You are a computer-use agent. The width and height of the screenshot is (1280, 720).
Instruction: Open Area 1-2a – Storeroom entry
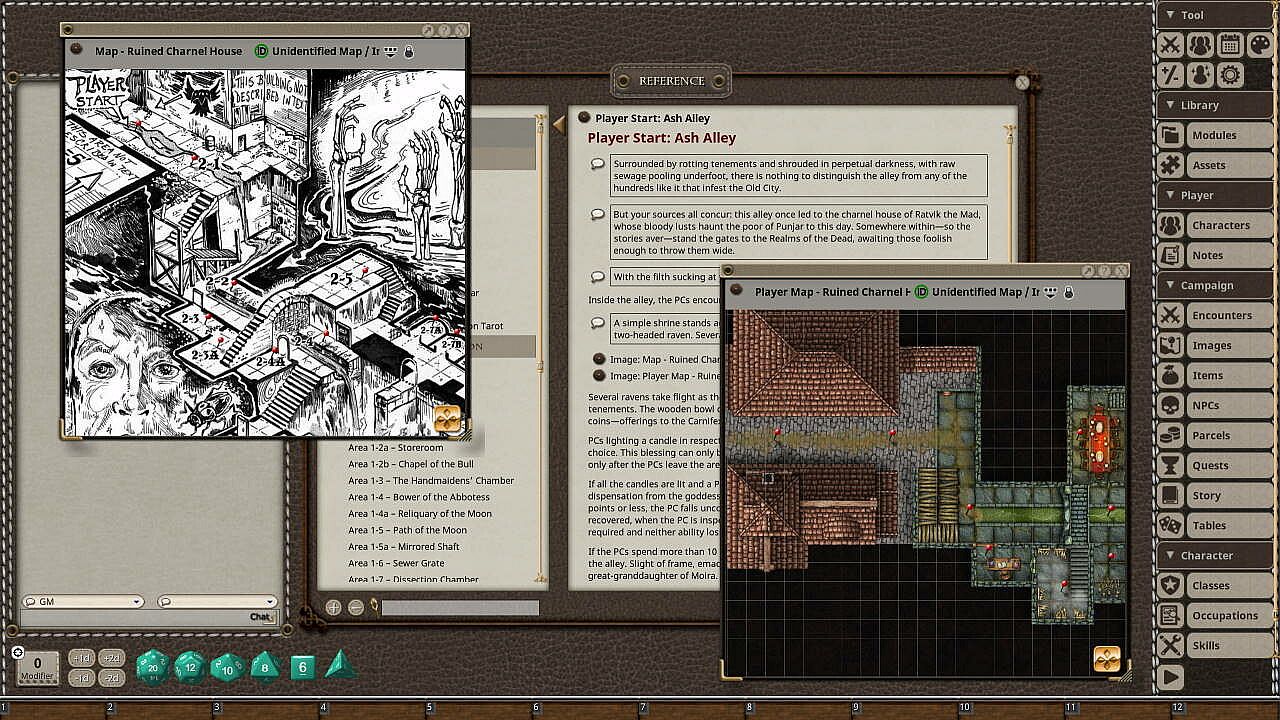click(395, 448)
